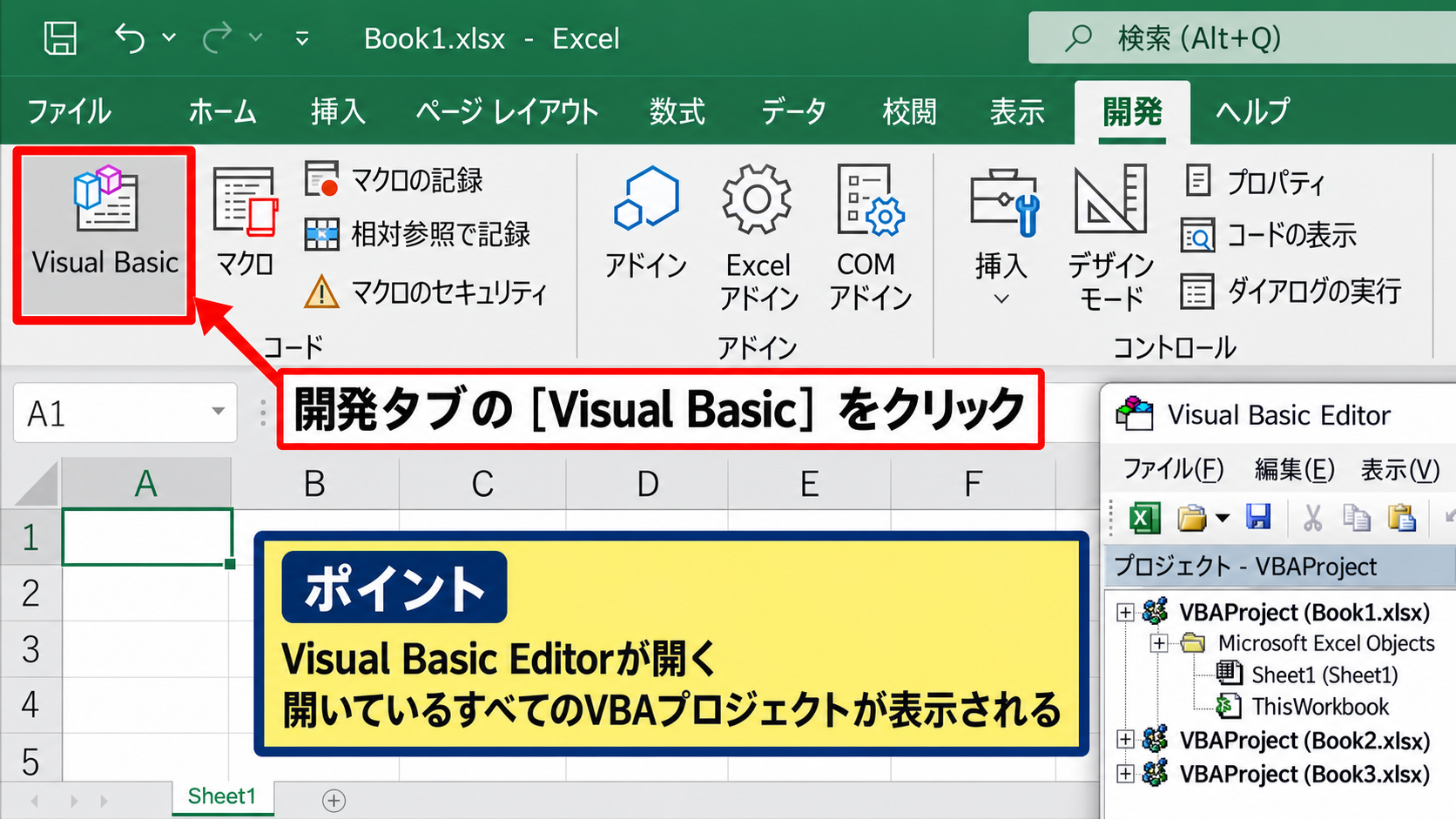Screen dimensions: 1456x819
Task: Click the Undo arrow icon
Action: [x=131, y=38]
